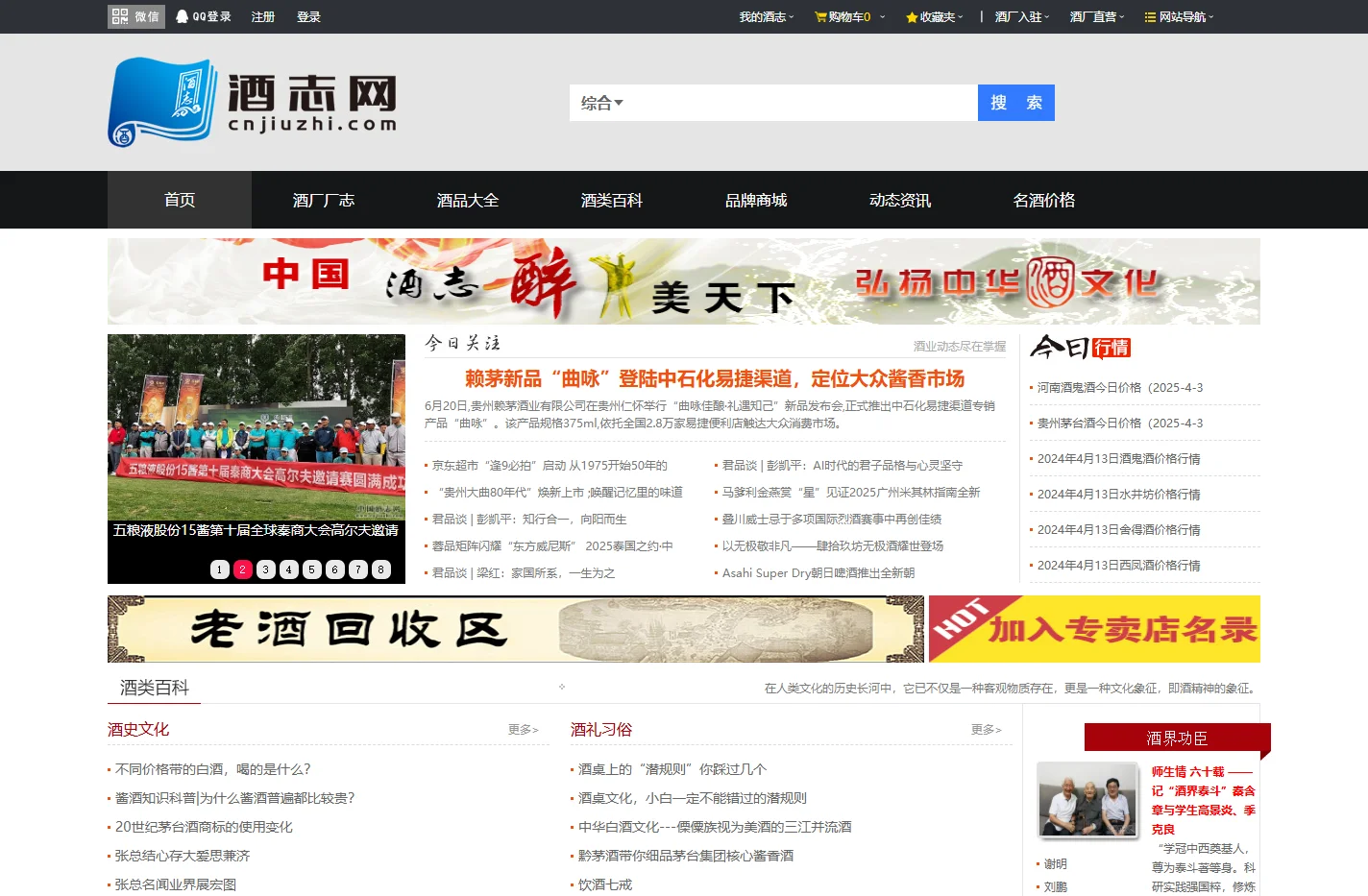Open 2024年4月13日舍得酒价格行情

1119,530
